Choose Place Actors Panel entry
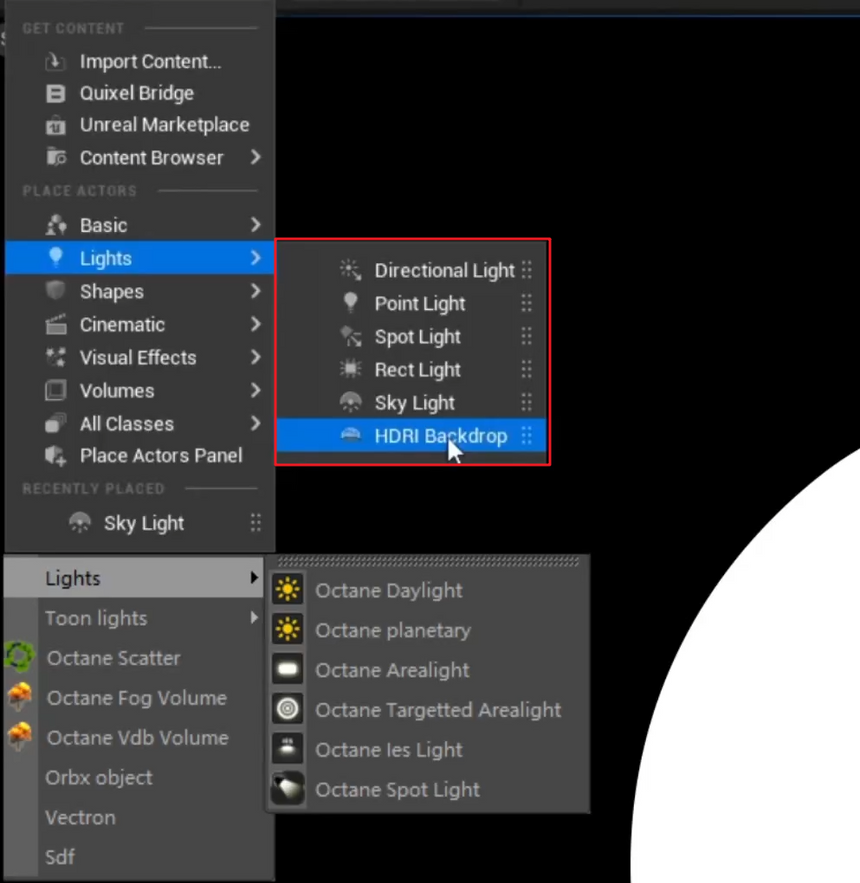This screenshot has width=860, height=883. 140,456
